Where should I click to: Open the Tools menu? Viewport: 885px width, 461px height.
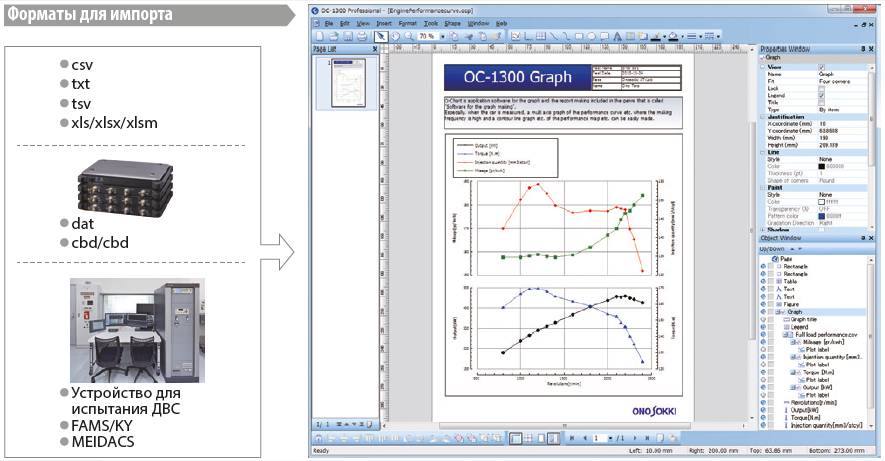(431, 24)
